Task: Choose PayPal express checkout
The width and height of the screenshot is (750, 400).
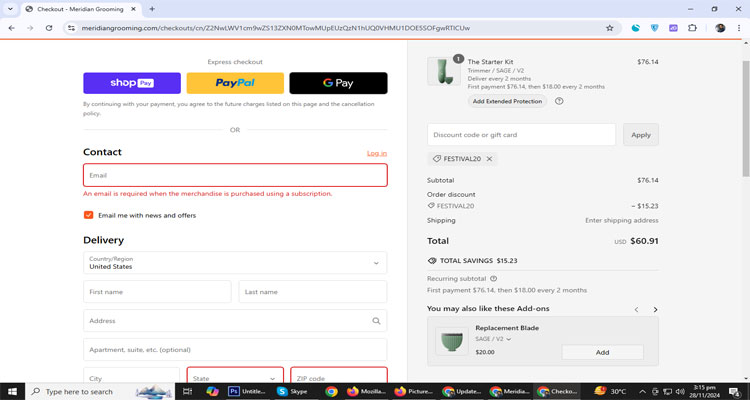Action: [x=235, y=83]
